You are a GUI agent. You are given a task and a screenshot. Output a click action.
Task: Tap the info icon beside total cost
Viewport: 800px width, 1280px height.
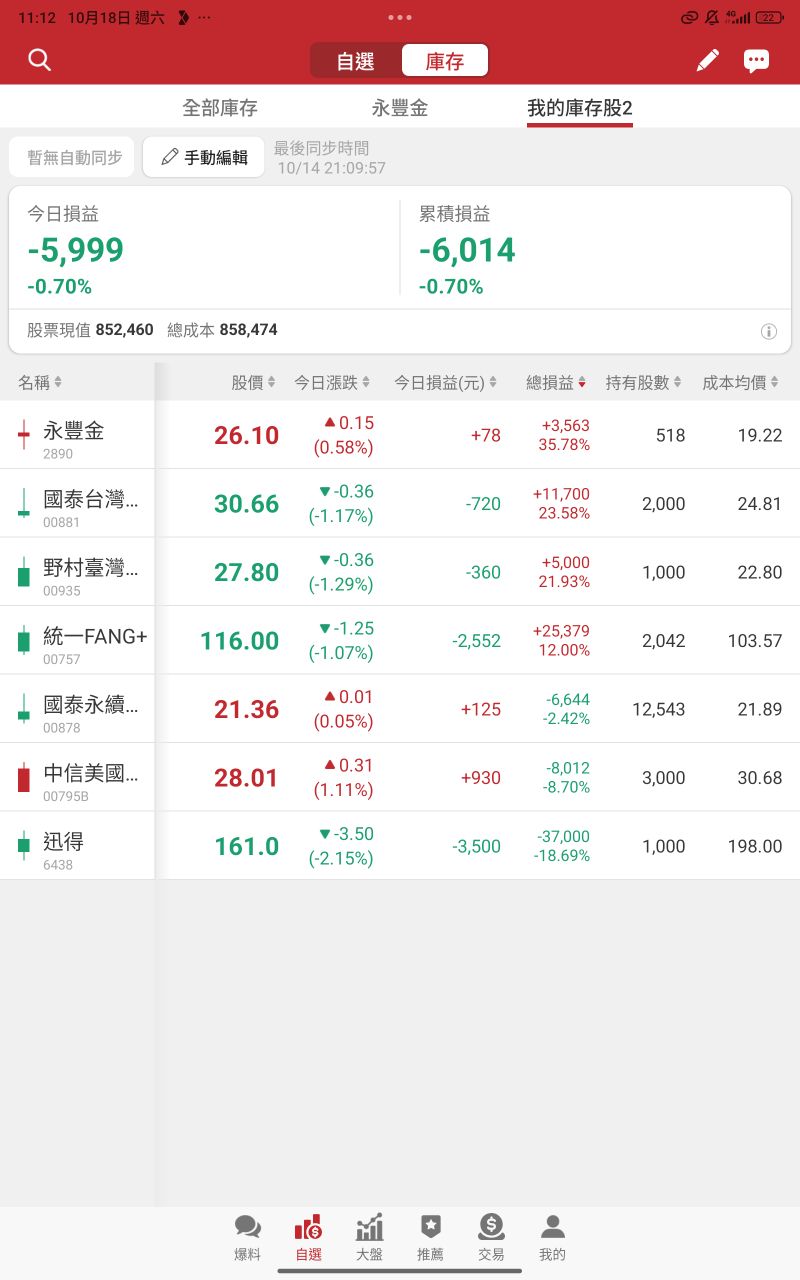[x=769, y=330]
